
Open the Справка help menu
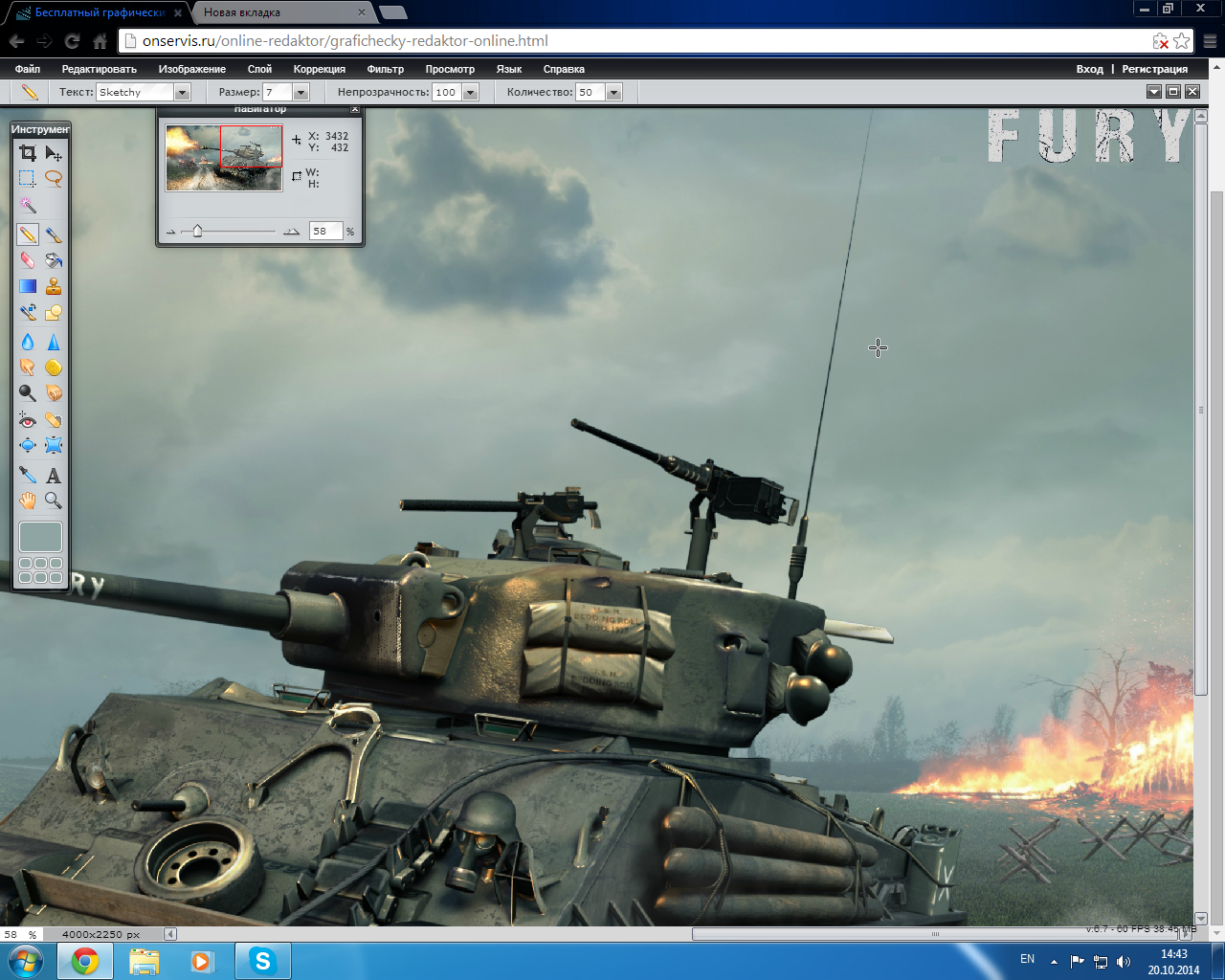(x=564, y=69)
